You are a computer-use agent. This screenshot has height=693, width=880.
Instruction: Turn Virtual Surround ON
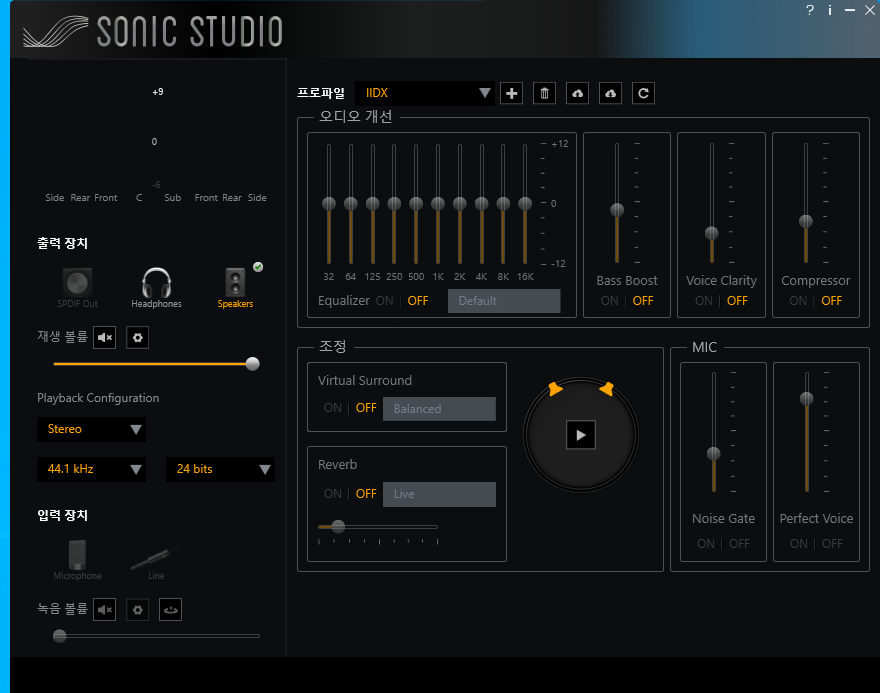point(333,408)
